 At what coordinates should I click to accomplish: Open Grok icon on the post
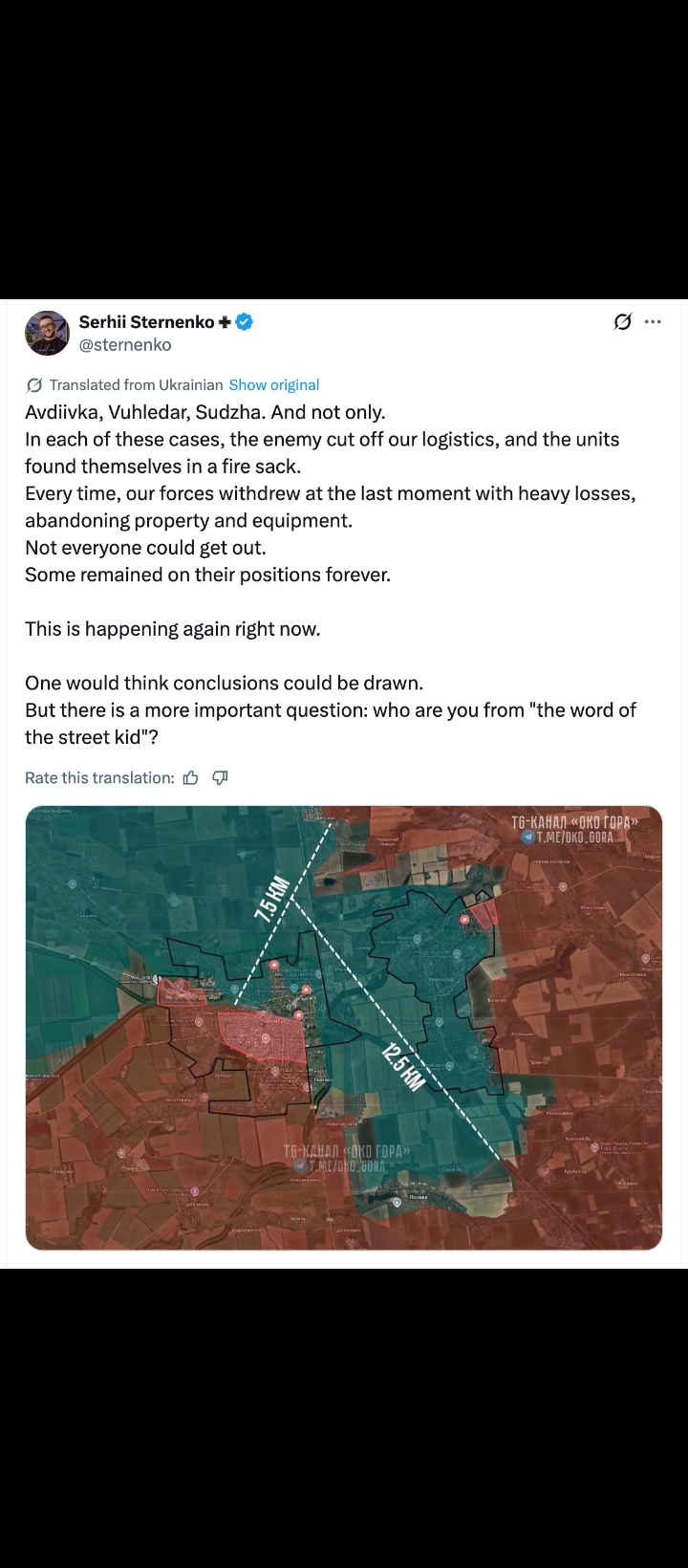click(x=622, y=322)
